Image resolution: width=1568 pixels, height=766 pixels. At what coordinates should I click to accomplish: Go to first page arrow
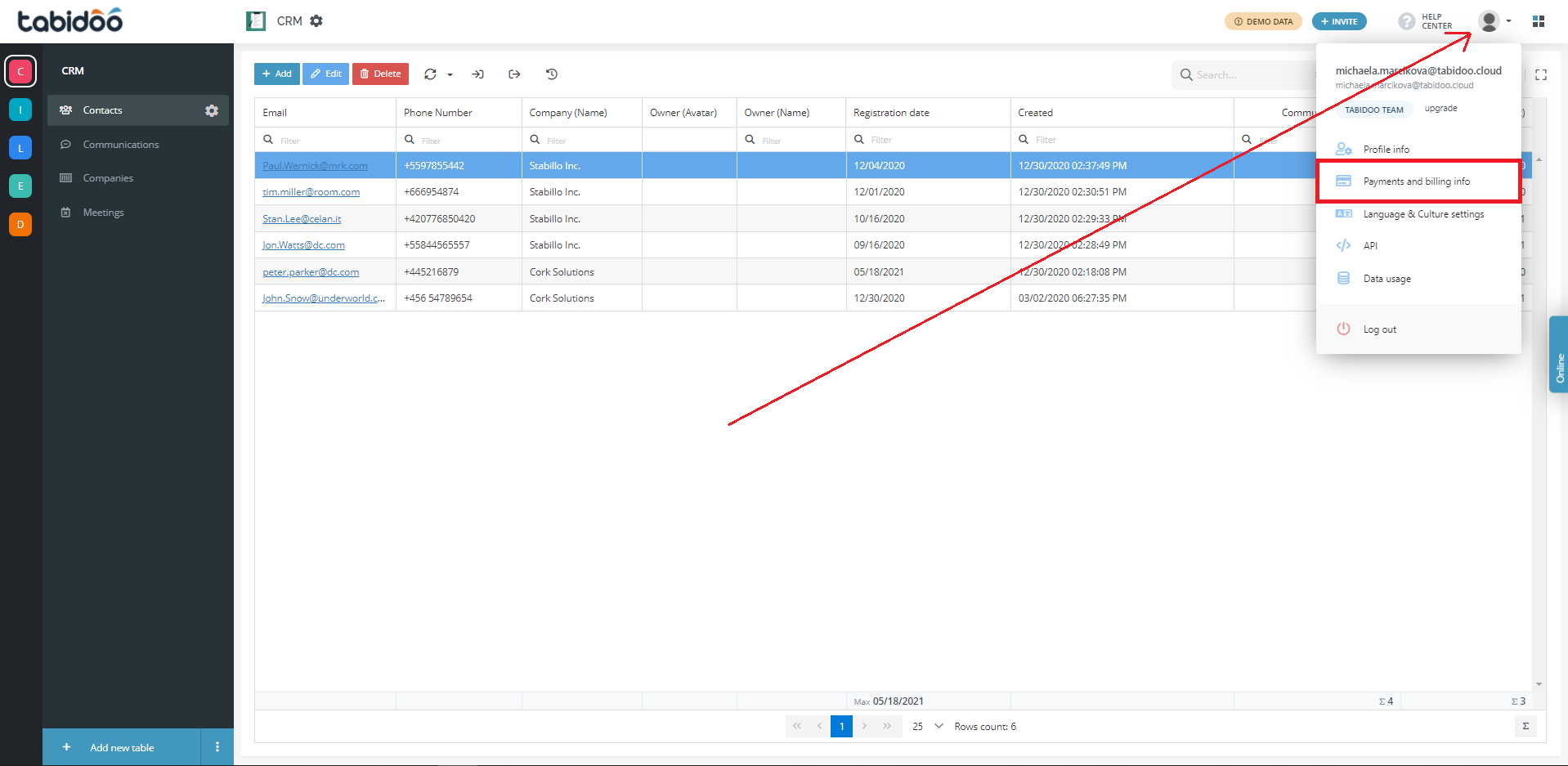(x=797, y=726)
